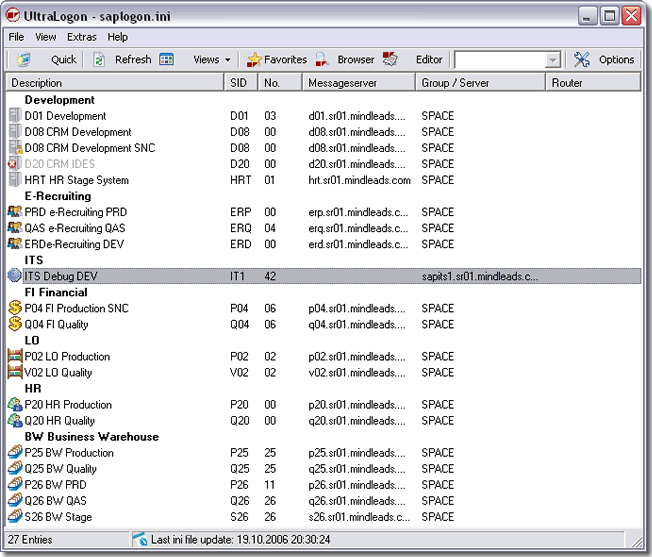Expand the toolbar search combo box arrow
The width and height of the screenshot is (652, 557).
click(x=553, y=60)
